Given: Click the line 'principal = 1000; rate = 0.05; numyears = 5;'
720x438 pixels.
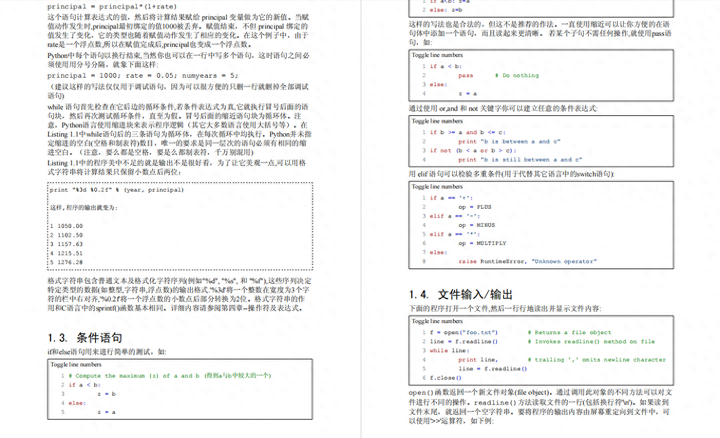Looking at the screenshot, I should pyautogui.click(x=143, y=76).
